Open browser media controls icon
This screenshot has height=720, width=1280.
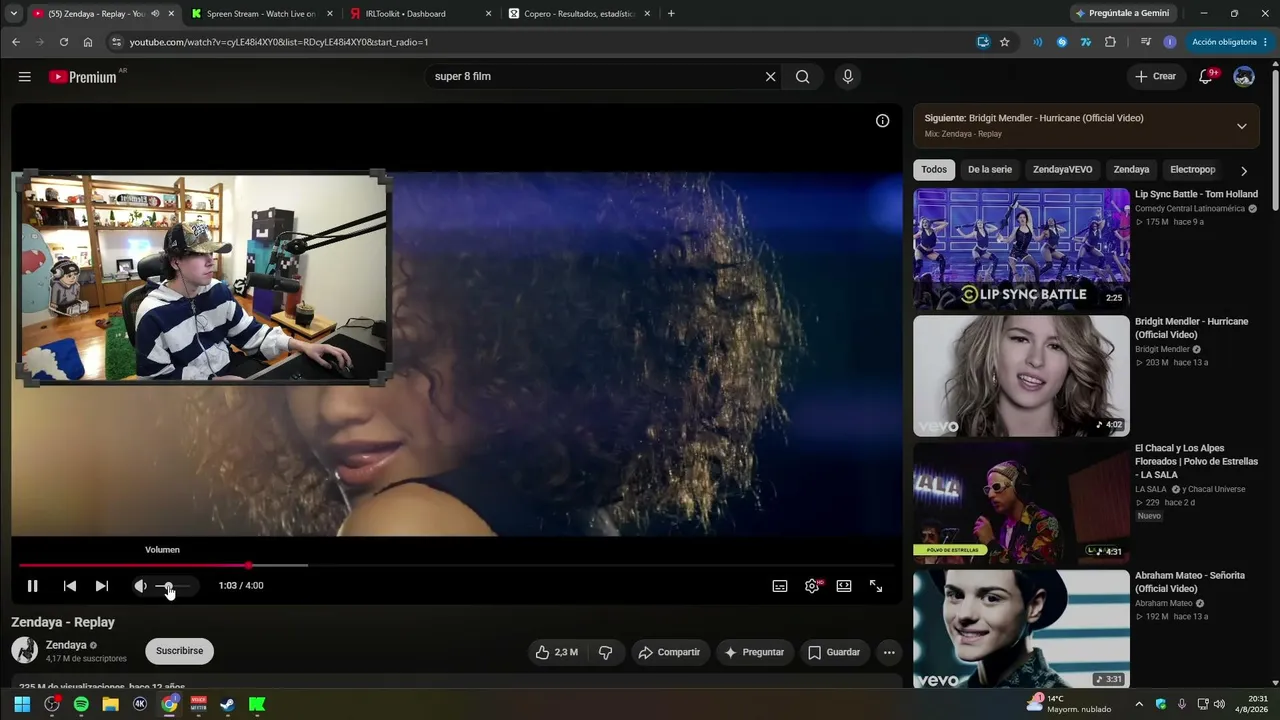tap(1146, 42)
